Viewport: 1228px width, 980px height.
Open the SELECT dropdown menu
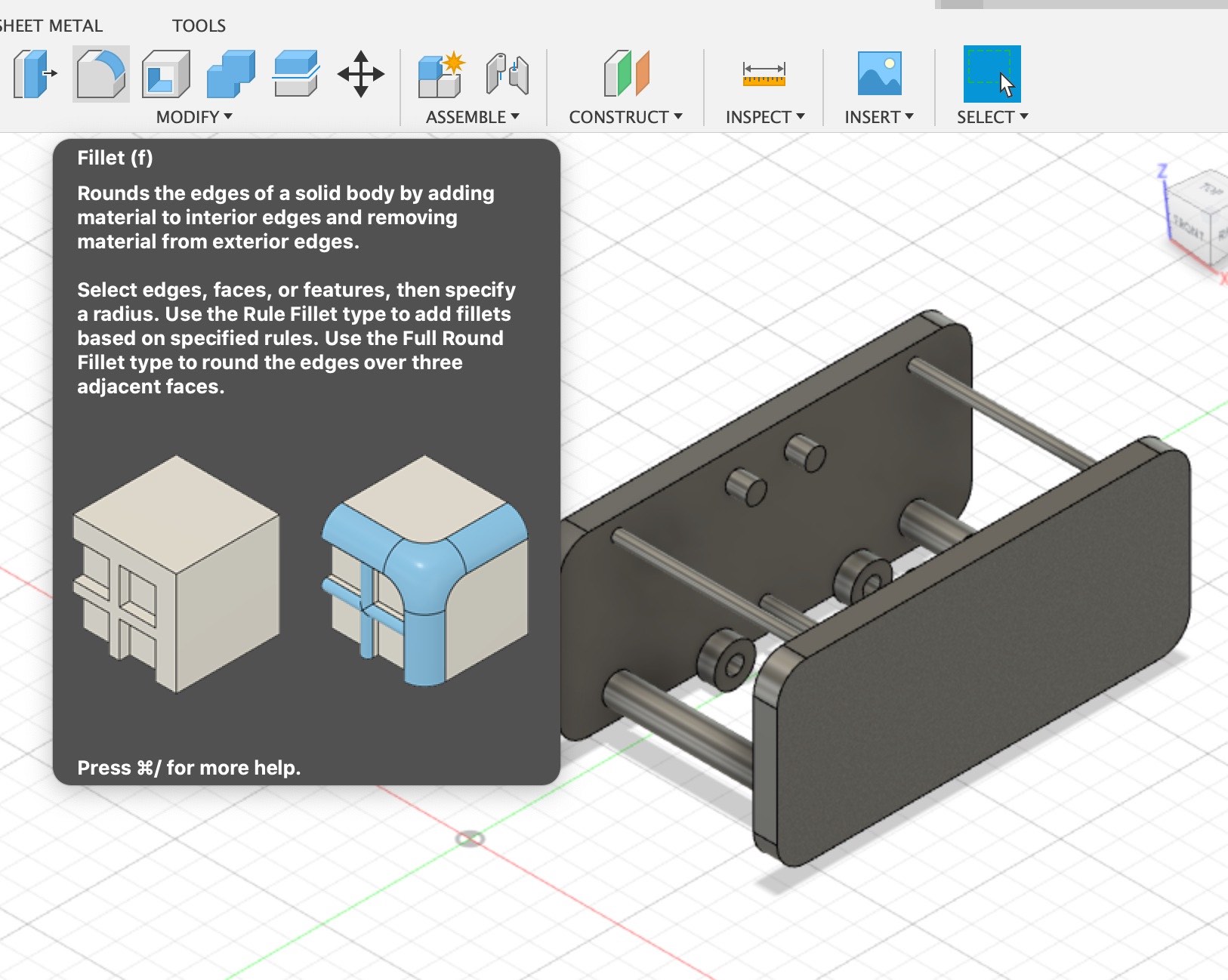992,117
